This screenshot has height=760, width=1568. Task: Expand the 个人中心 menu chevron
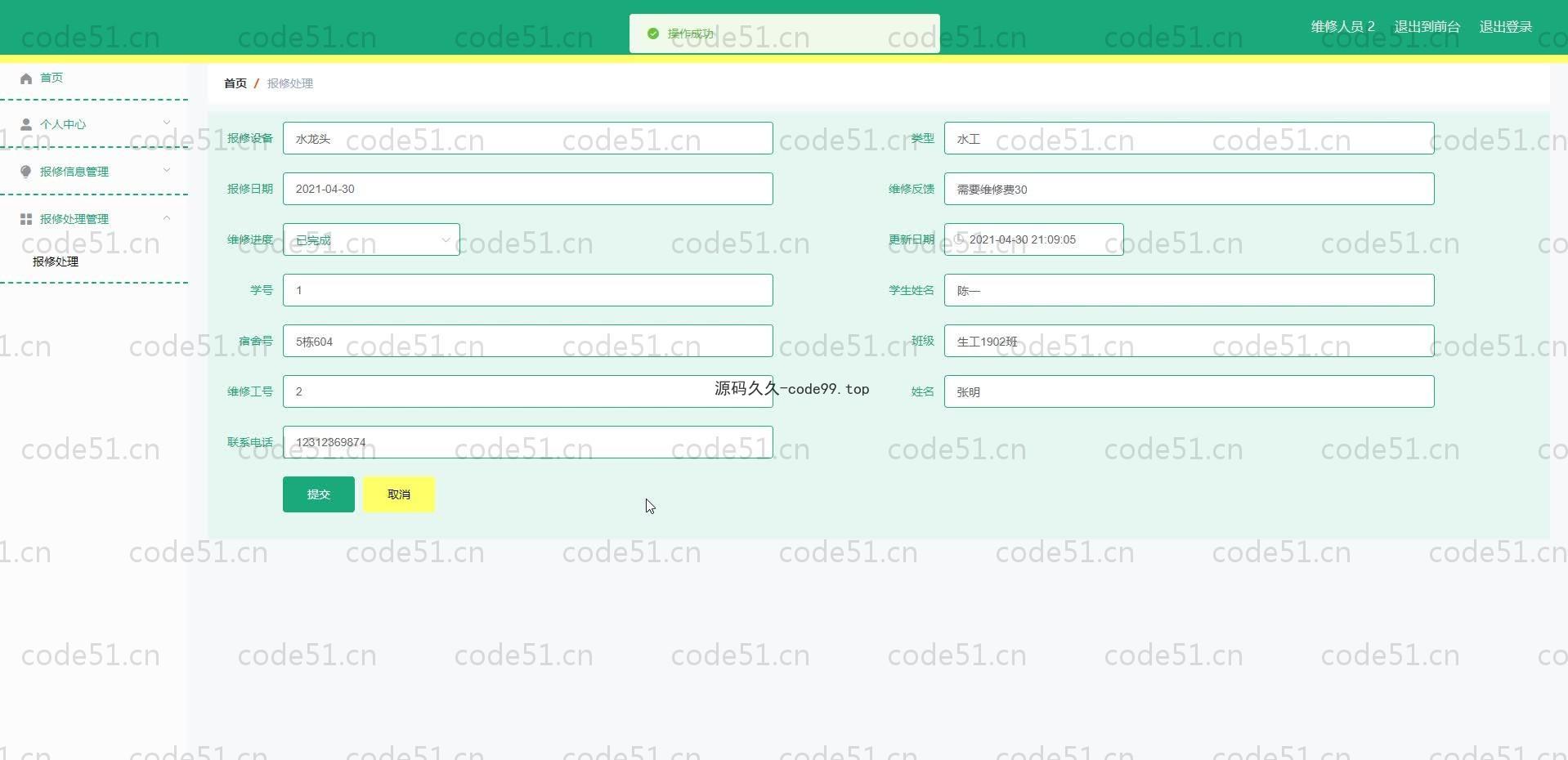(167, 123)
